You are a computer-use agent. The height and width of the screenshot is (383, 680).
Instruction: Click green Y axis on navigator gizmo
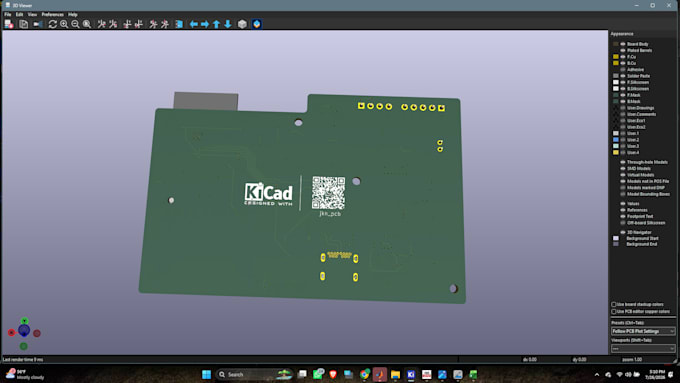point(24,321)
